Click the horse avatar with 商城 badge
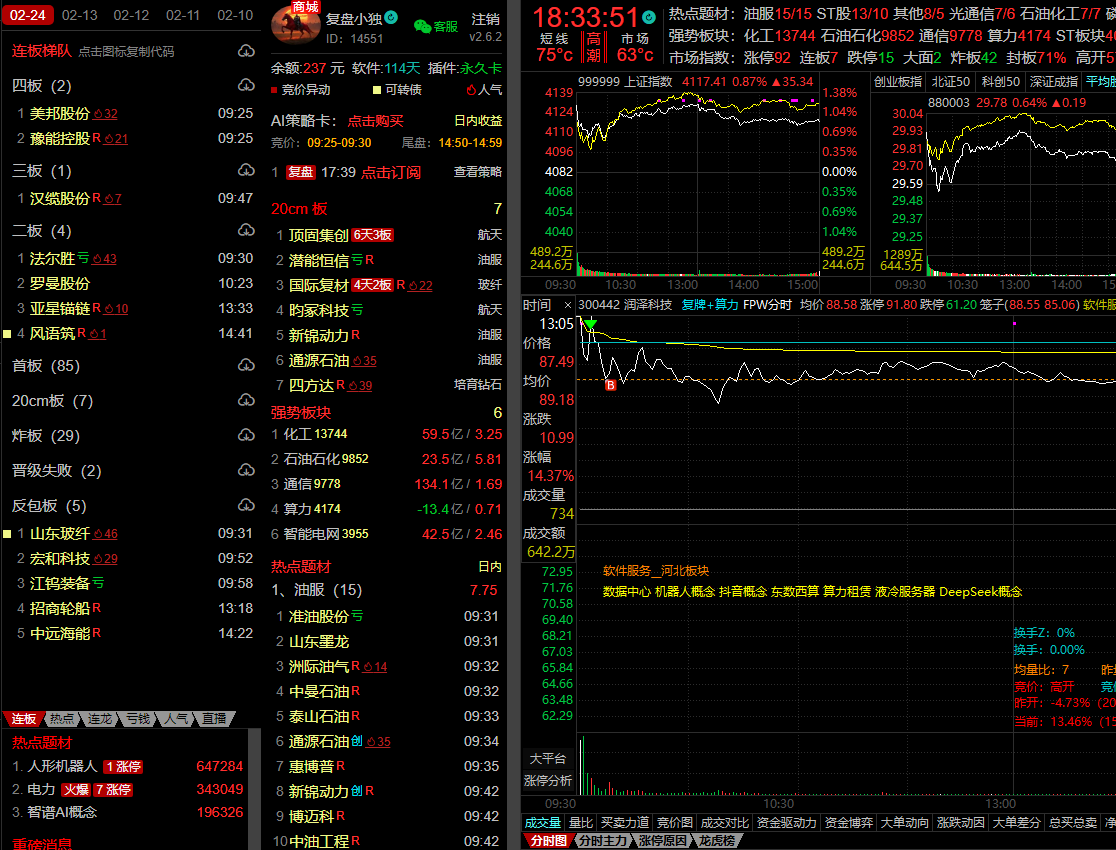This screenshot has height=850, width=1116. (x=295, y=23)
